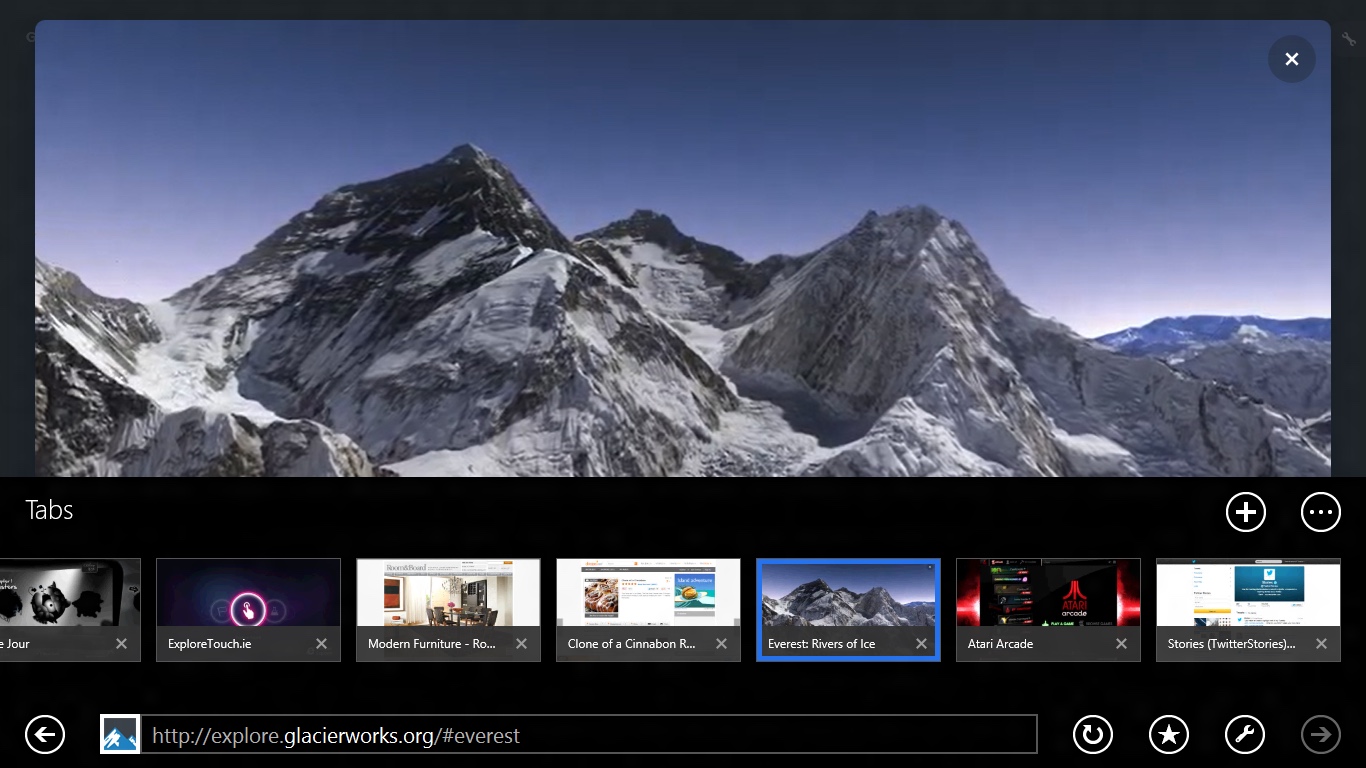Open a new tab with the plus icon
Image resolution: width=1366 pixels, height=768 pixels.
(1245, 512)
